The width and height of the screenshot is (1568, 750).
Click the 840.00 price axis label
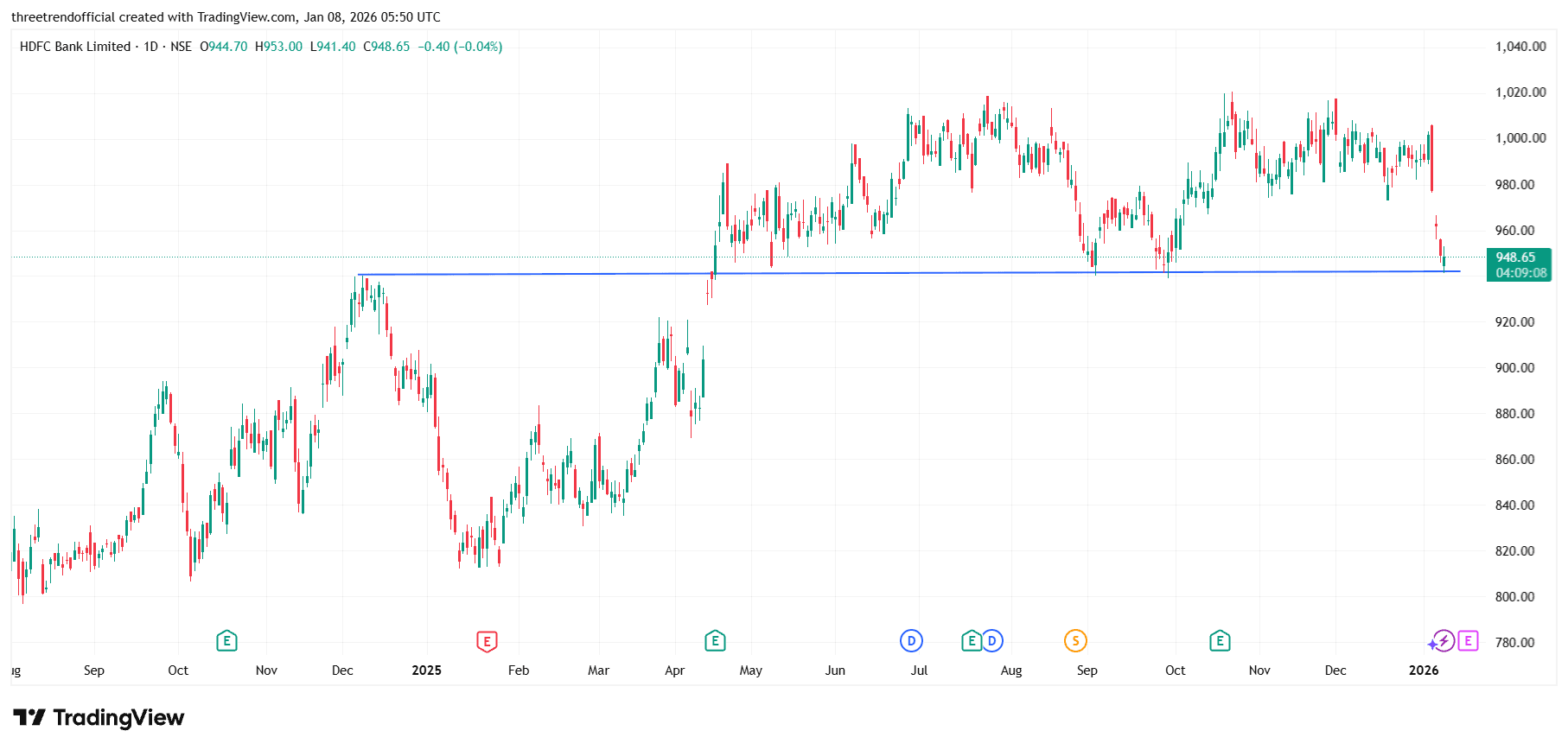coord(1515,505)
